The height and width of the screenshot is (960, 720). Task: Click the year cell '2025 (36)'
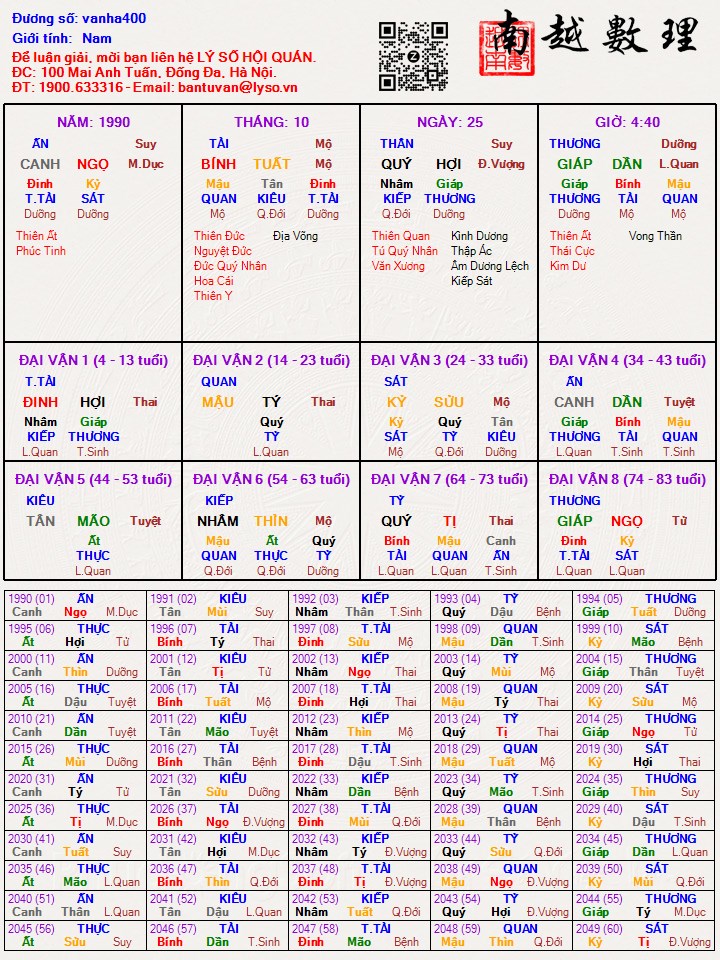pos(75,816)
